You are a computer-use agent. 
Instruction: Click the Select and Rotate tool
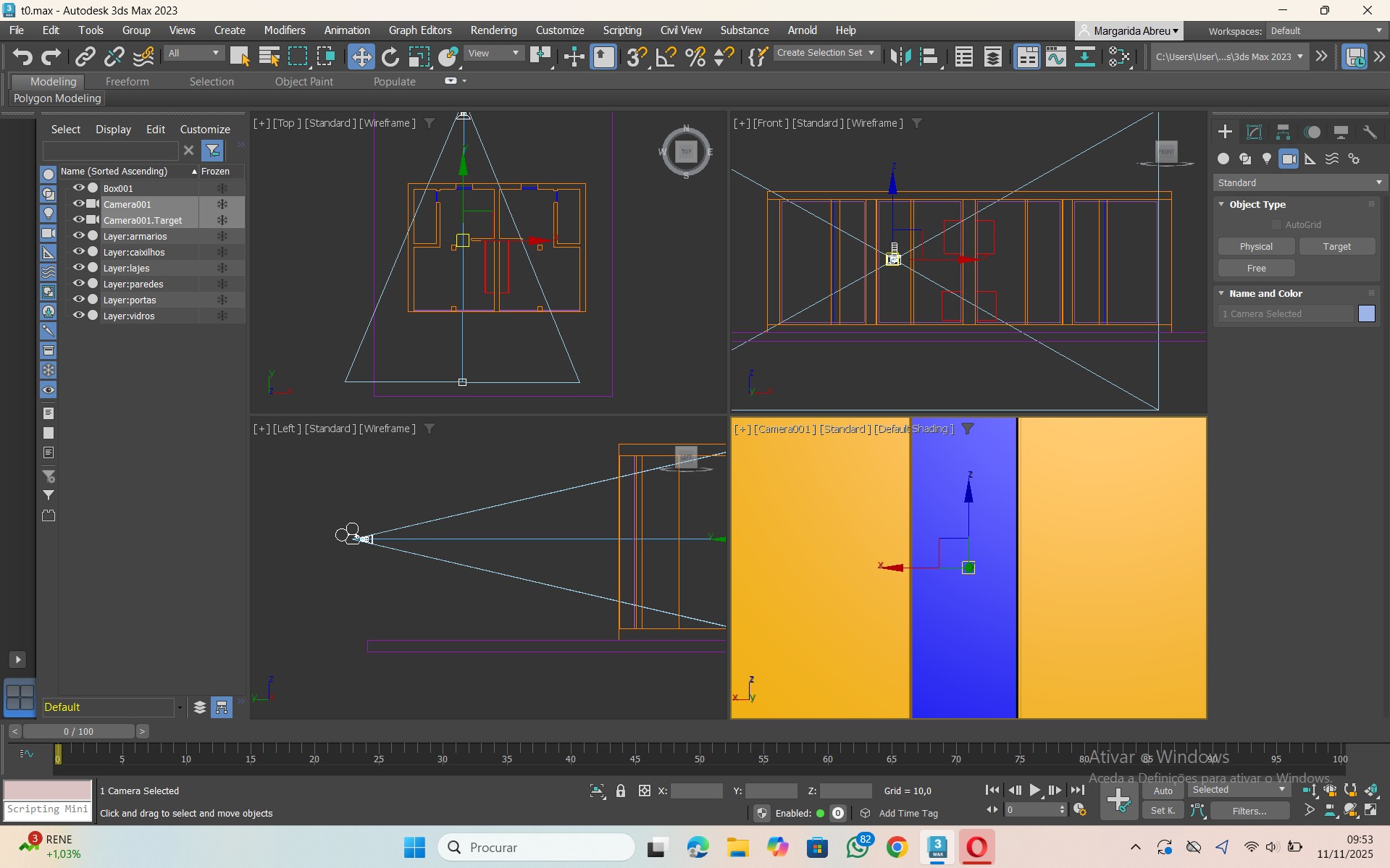tap(390, 56)
